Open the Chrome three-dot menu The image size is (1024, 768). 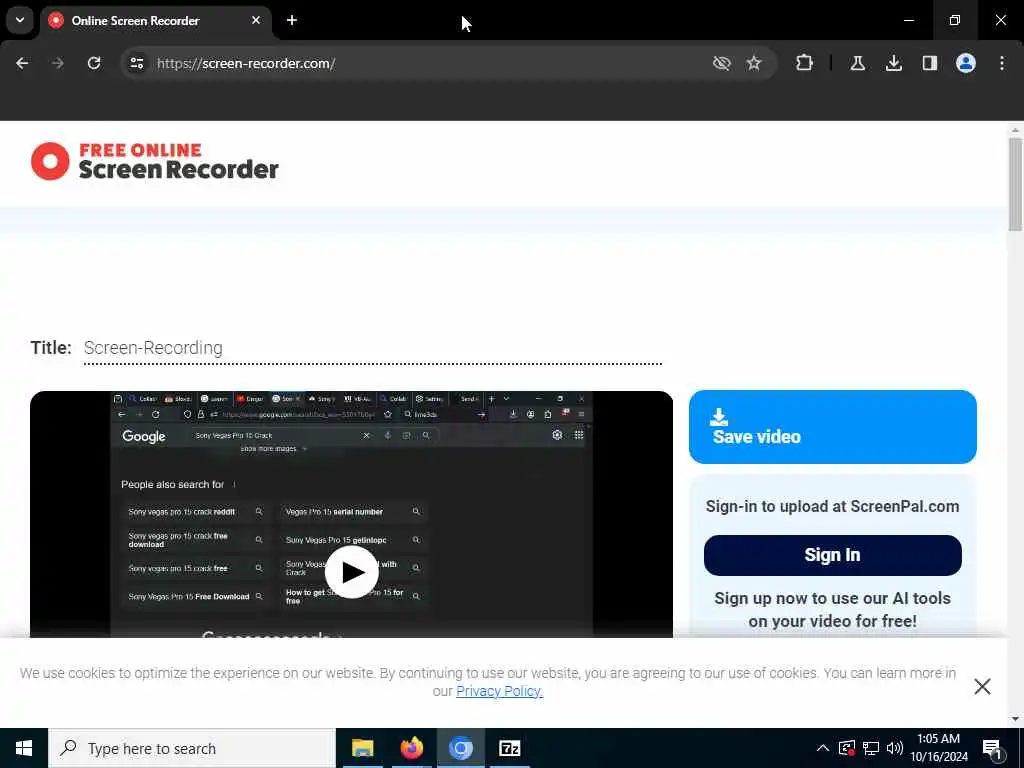coord(1002,63)
